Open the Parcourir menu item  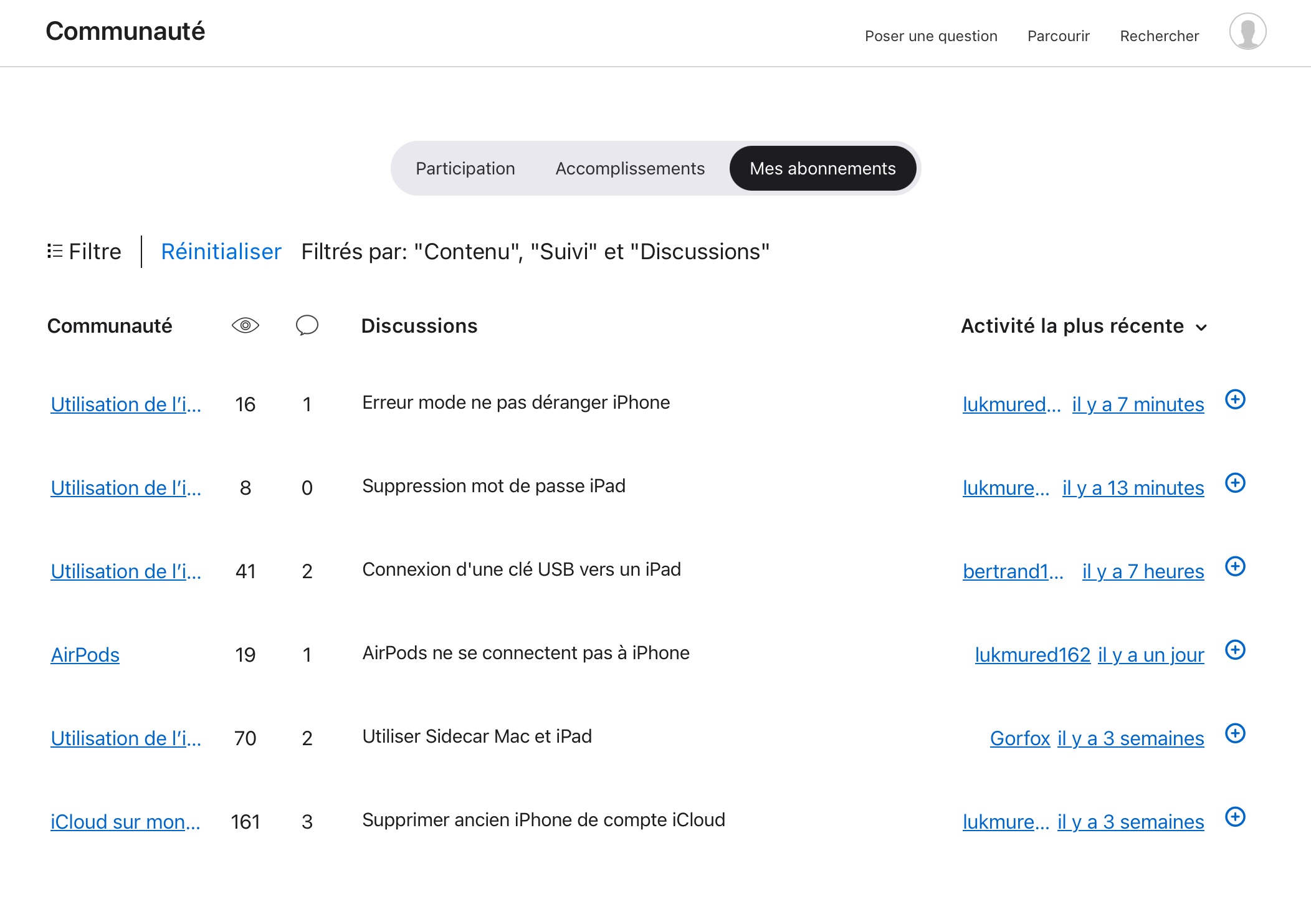pyautogui.click(x=1058, y=36)
